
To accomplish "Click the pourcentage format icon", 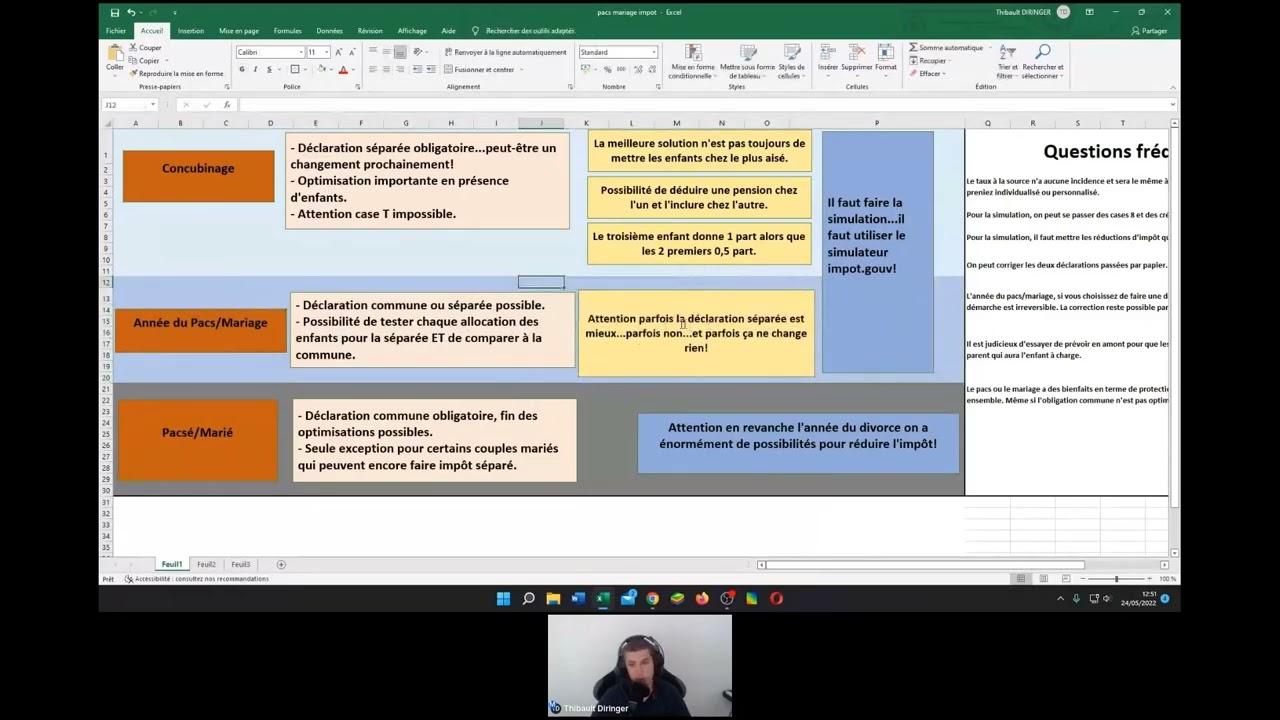I will [610, 69].
